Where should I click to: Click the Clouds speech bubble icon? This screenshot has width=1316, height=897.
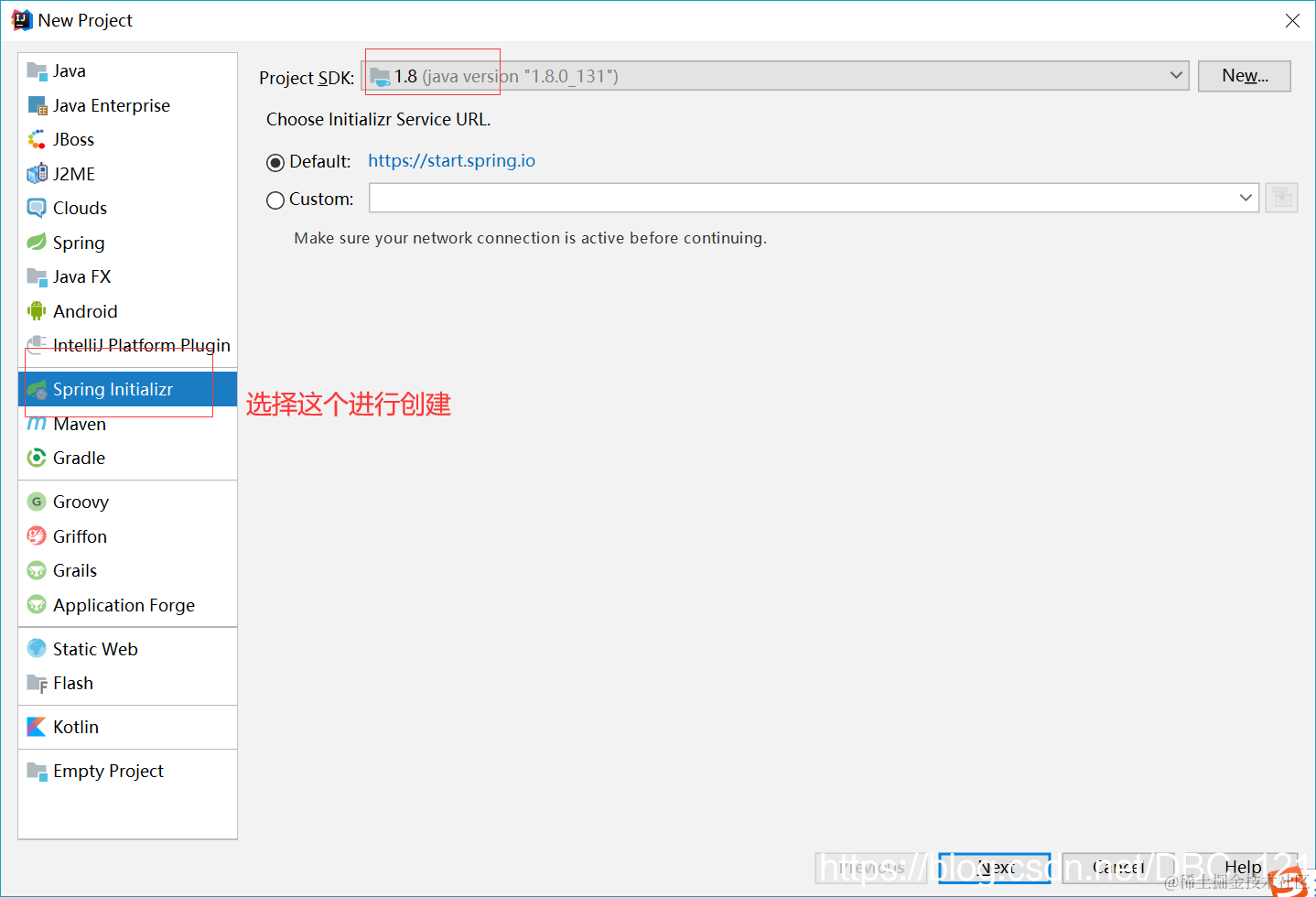37,208
